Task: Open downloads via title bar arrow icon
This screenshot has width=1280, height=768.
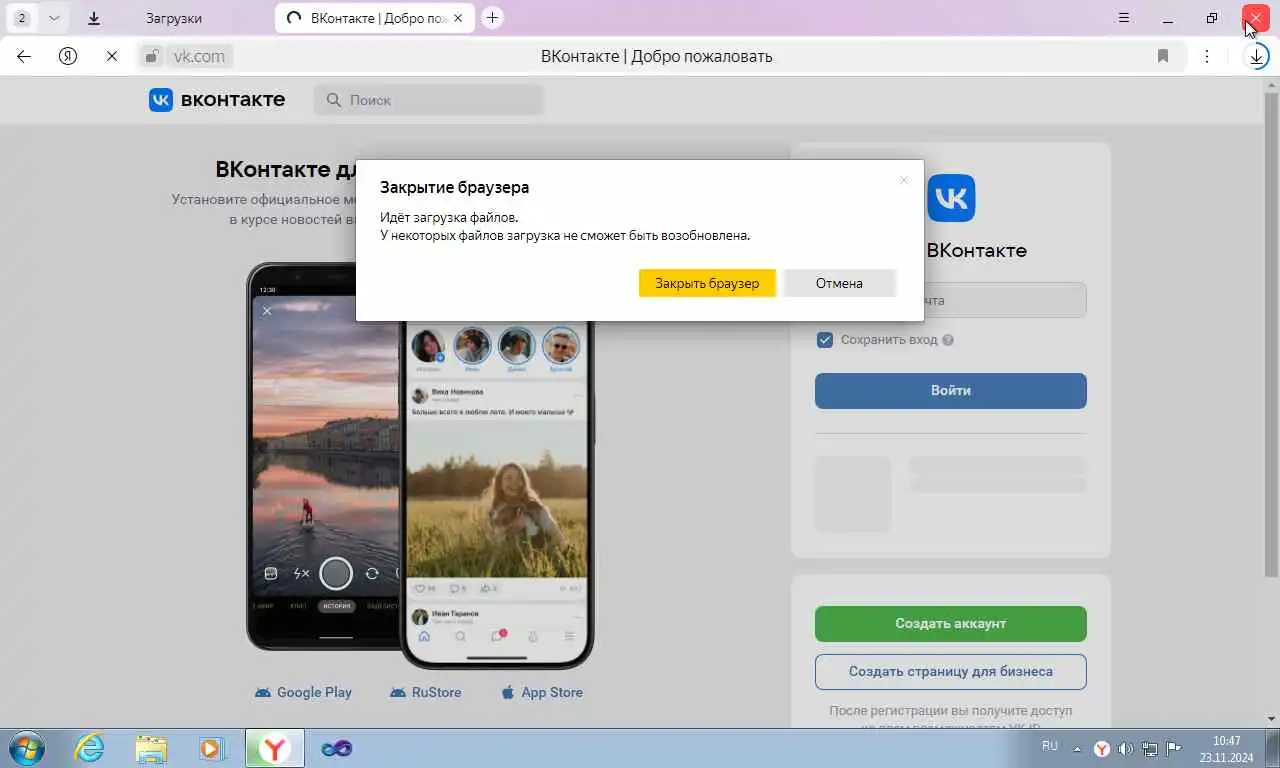Action: [x=94, y=18]
